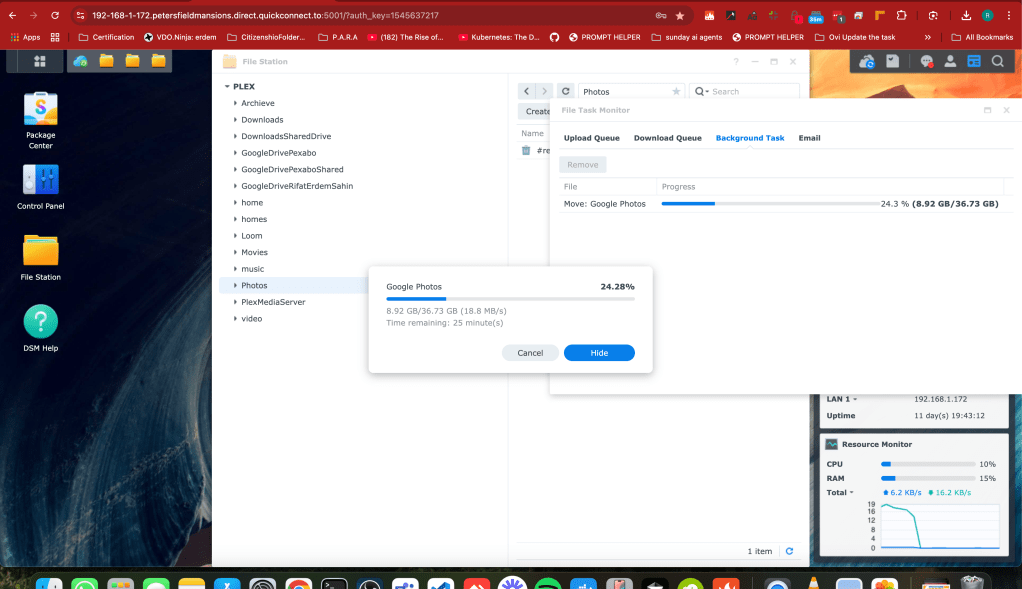Click the File Station help question mark

point(736,61)
